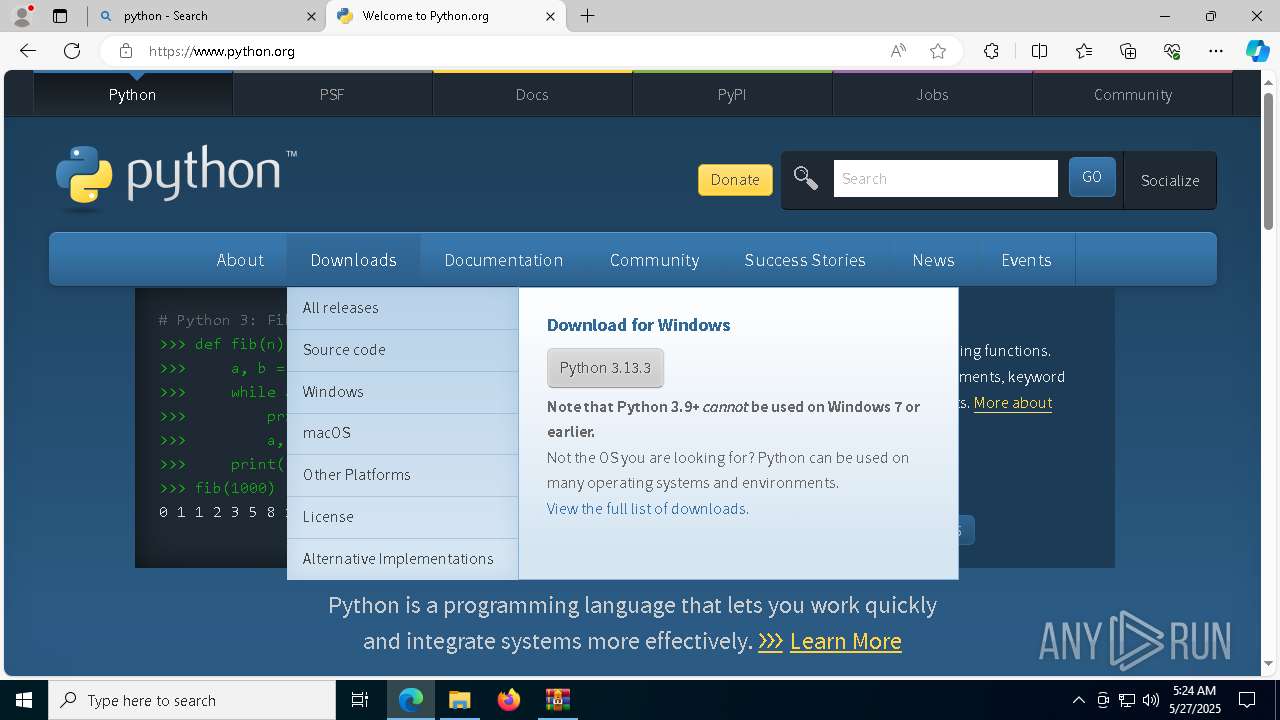The image size is (1280, 720).
Task: Choose macOS in Downloads menu
Action: [402, 433]
